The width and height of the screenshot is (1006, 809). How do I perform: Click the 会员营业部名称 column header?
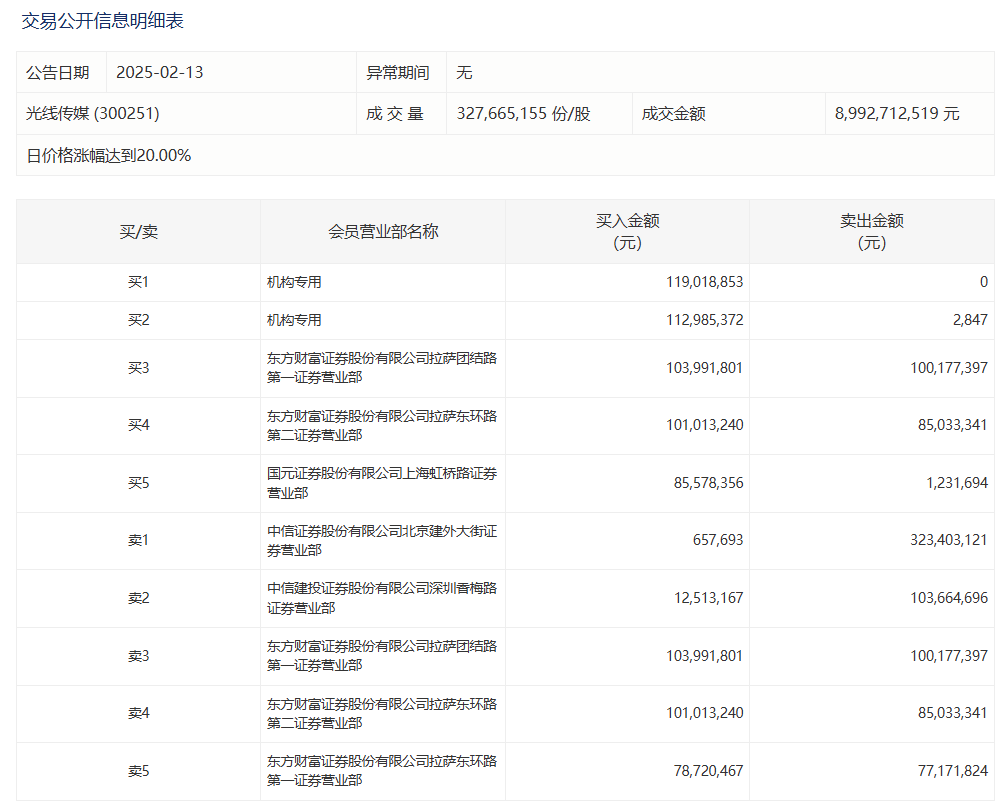[x=383, y=232]
